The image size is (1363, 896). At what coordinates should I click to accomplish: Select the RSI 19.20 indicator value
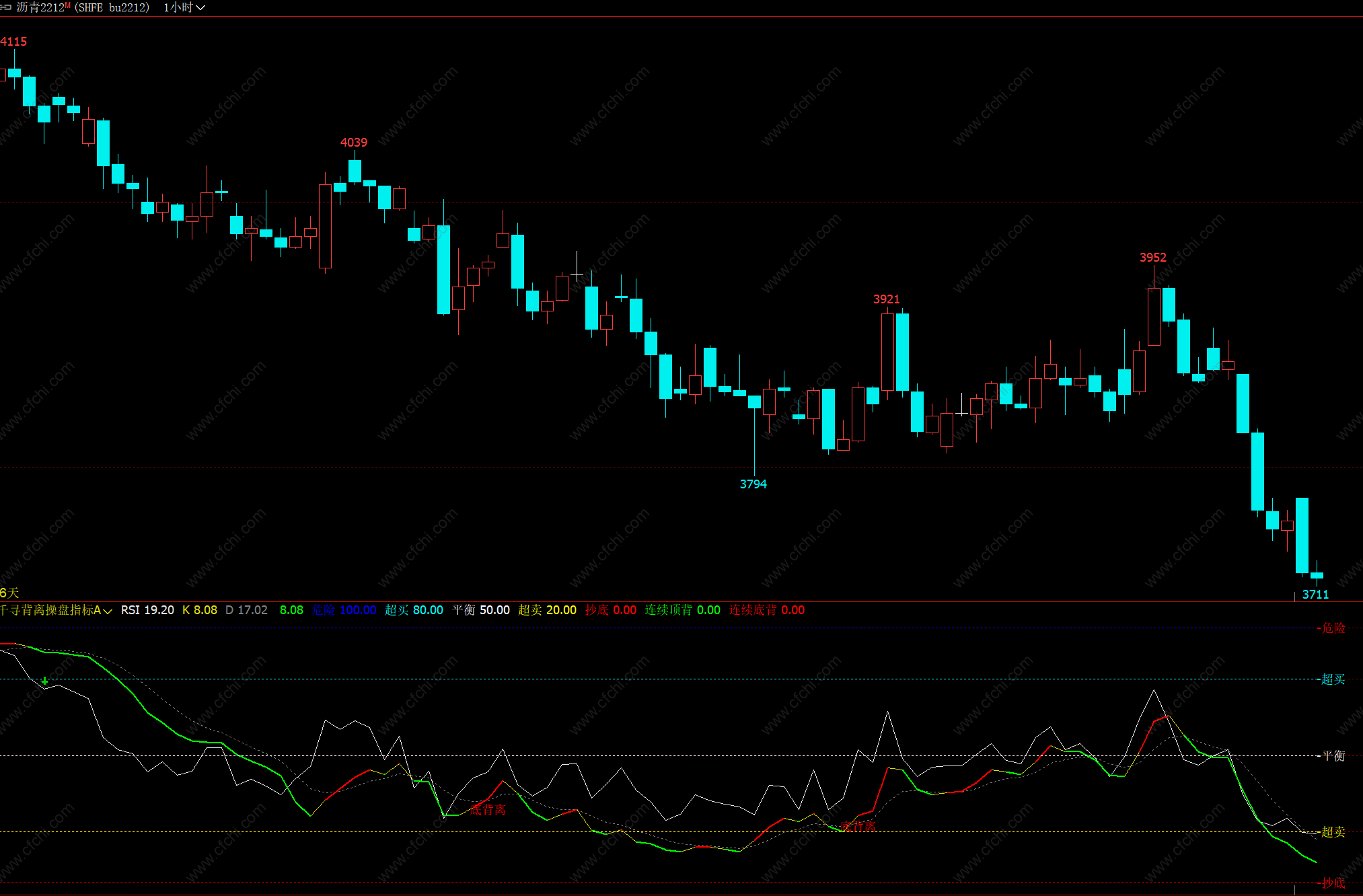pos(147,610)
